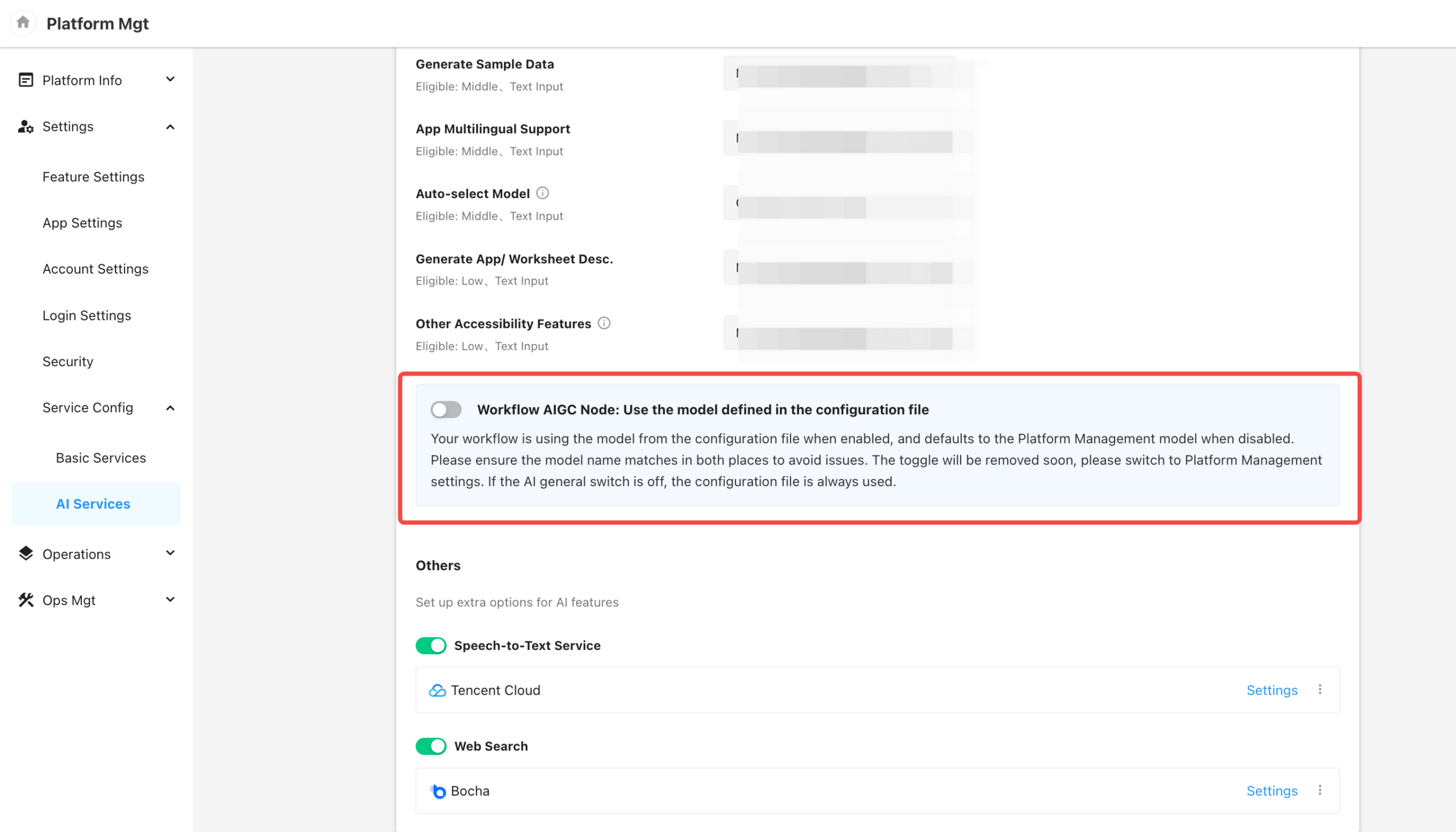Click the home icon beside Platform Mgt
Screen dimensions: 1456x832
(23, 23)
